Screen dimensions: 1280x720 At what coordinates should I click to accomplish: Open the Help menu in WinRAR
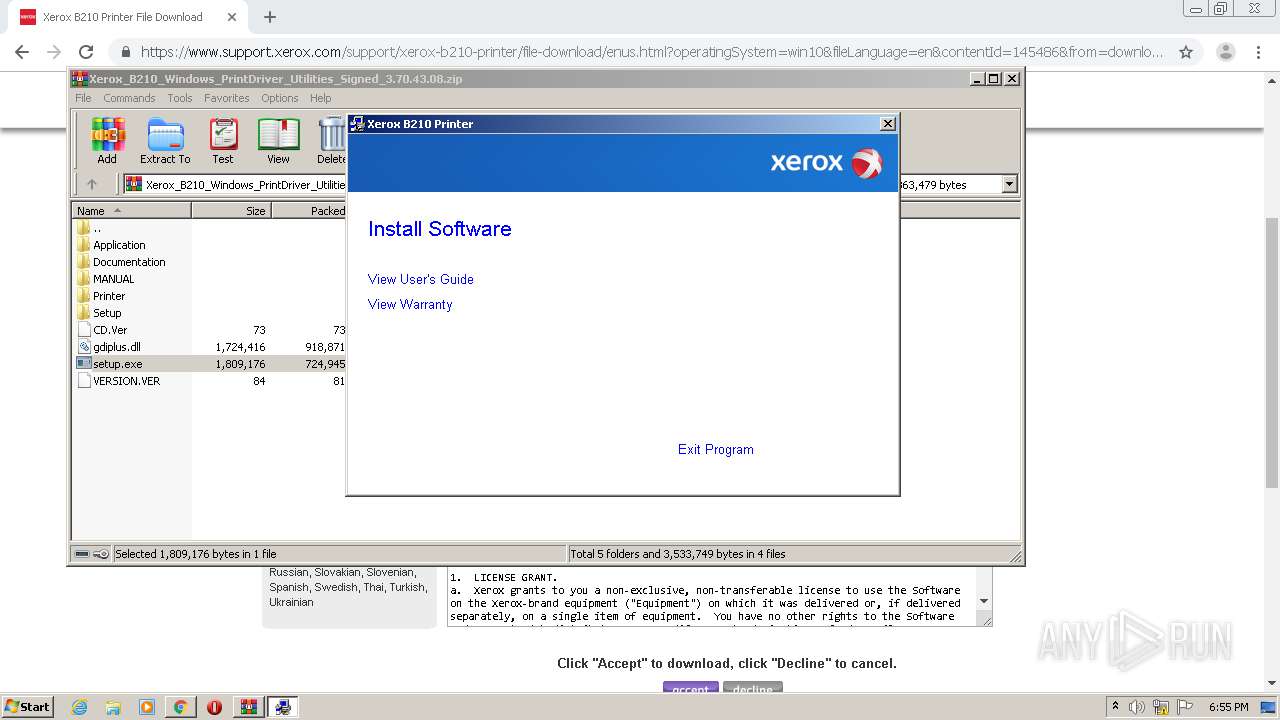tap(320, 98)
